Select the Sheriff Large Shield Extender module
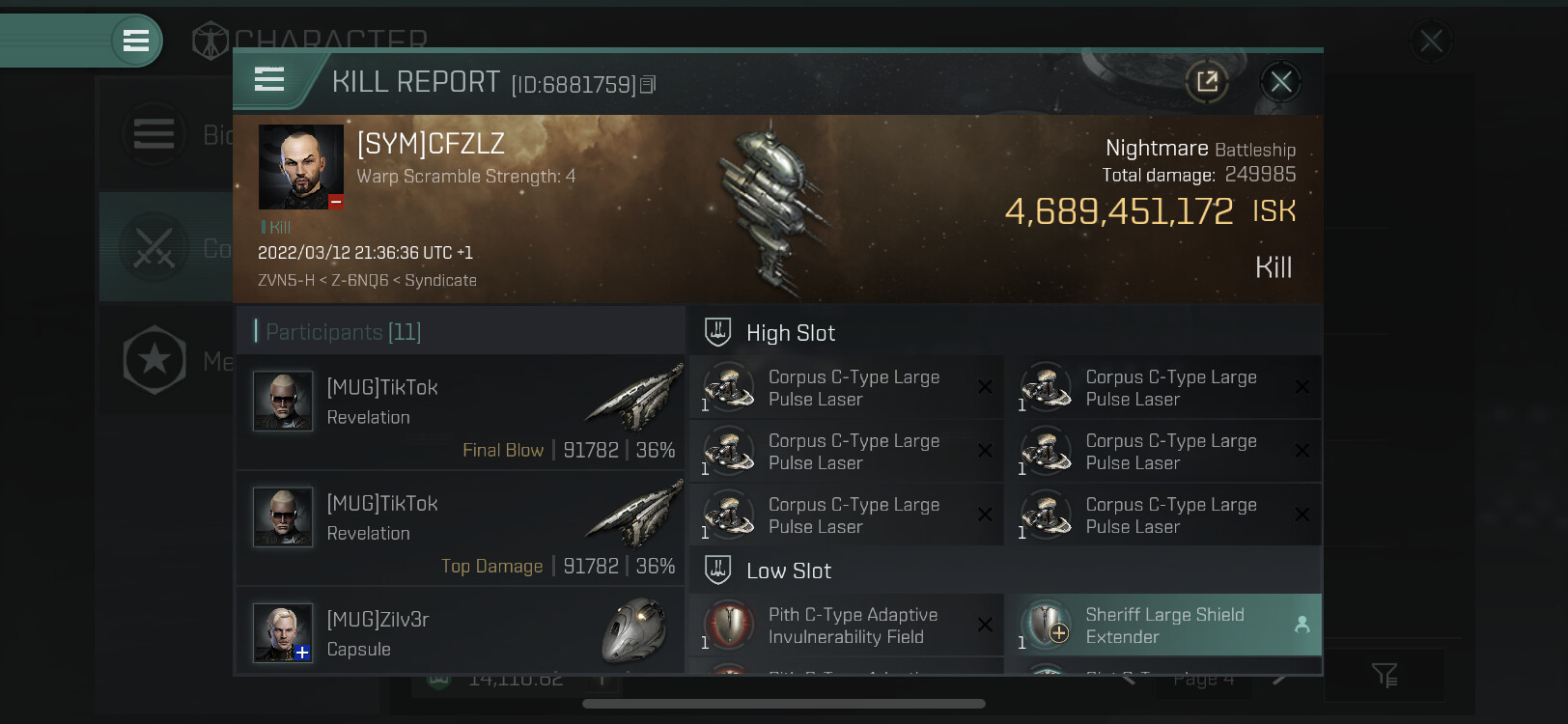Image resolution: width=1568 pixels, height=724 pixels. point(1163,626)
